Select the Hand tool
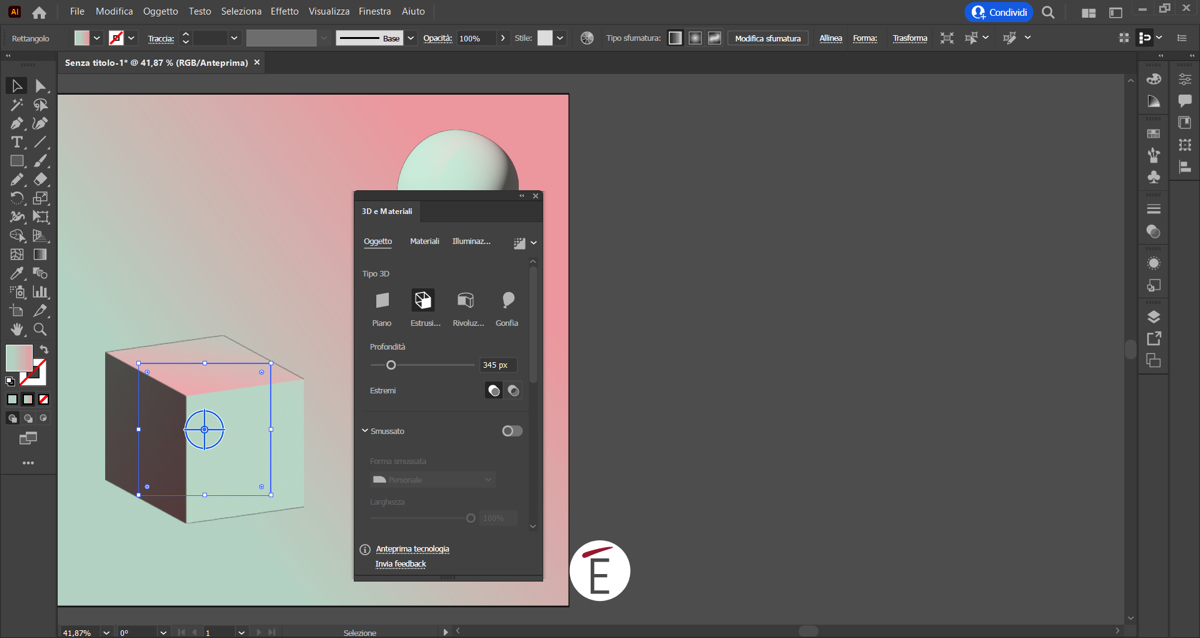Screen dimensions: 1200x638 pos(17,329)
